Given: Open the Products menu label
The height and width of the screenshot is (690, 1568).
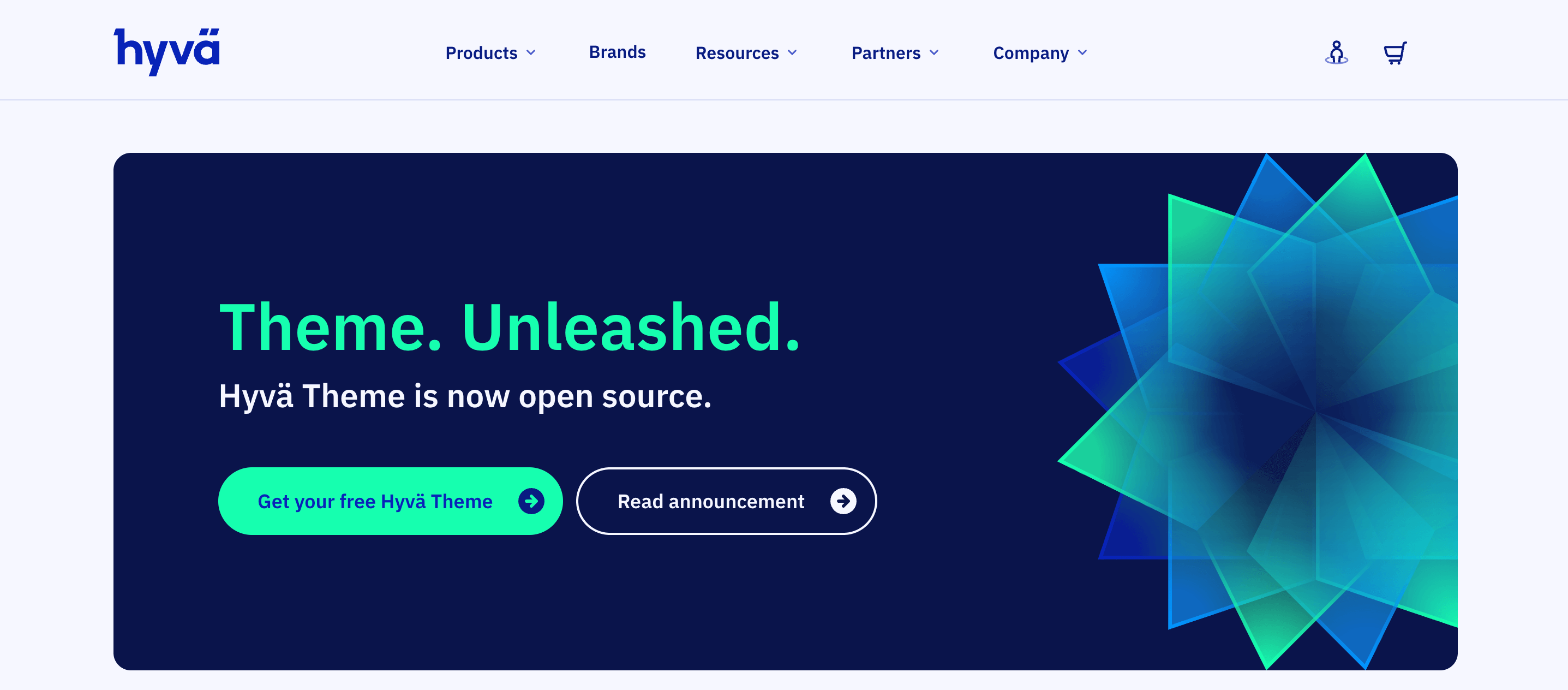Looking at the screenshot, I should (x=481, y=53).
